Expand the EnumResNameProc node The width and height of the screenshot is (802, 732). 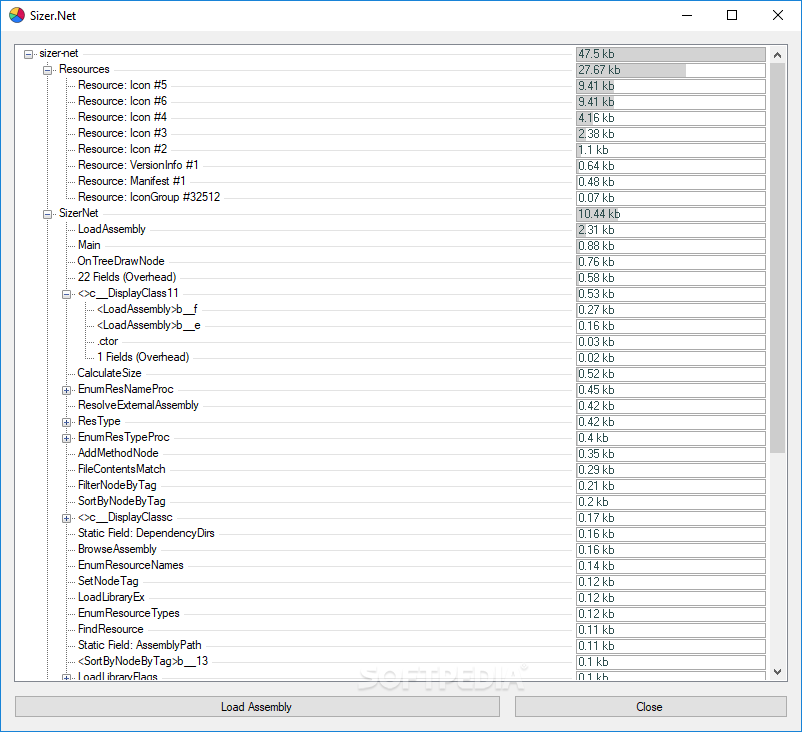[66, 390]
